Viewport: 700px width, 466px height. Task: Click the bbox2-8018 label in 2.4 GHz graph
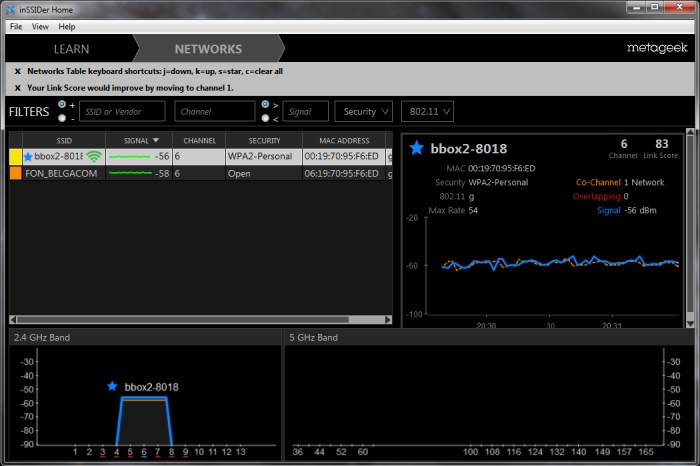tap(151, 387)
